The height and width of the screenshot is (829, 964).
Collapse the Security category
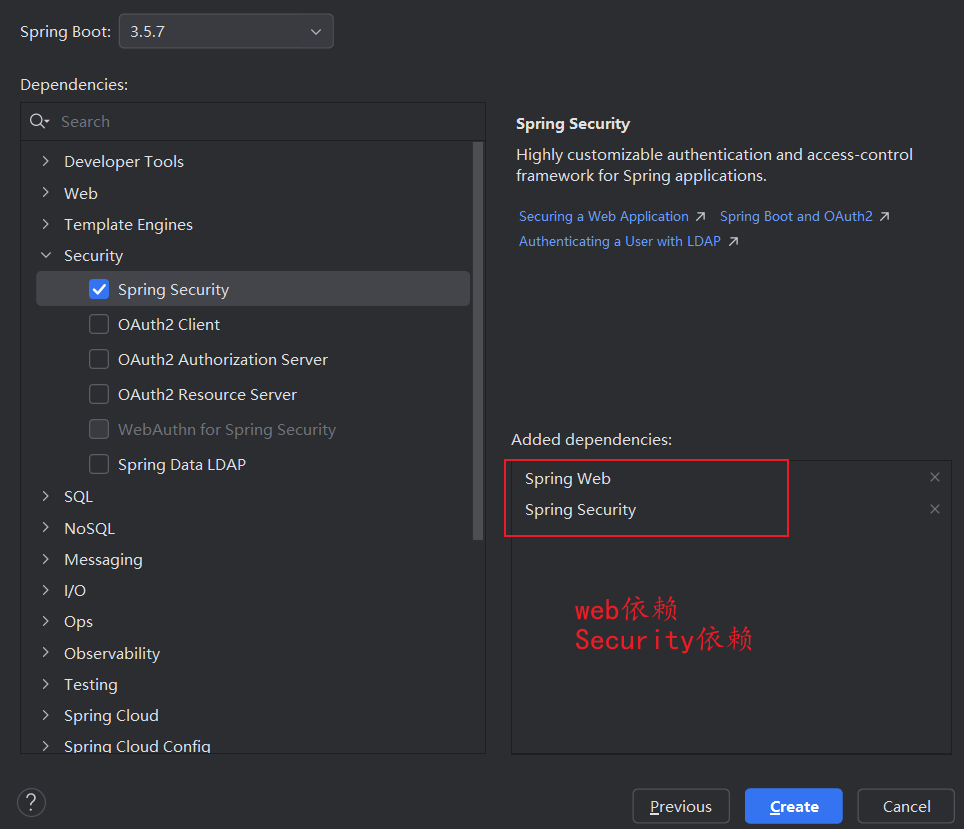pos(45,256)
